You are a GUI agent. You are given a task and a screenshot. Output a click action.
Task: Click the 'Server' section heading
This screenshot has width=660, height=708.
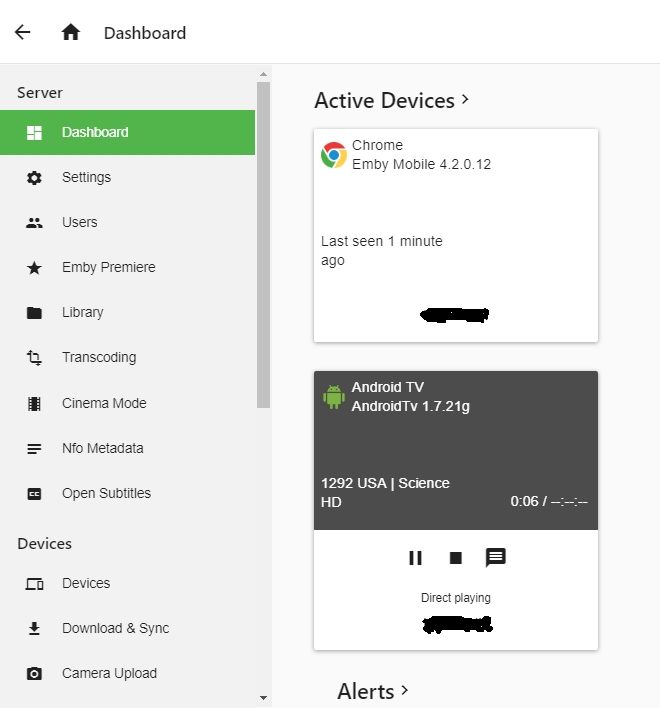(x=40, y=93)
